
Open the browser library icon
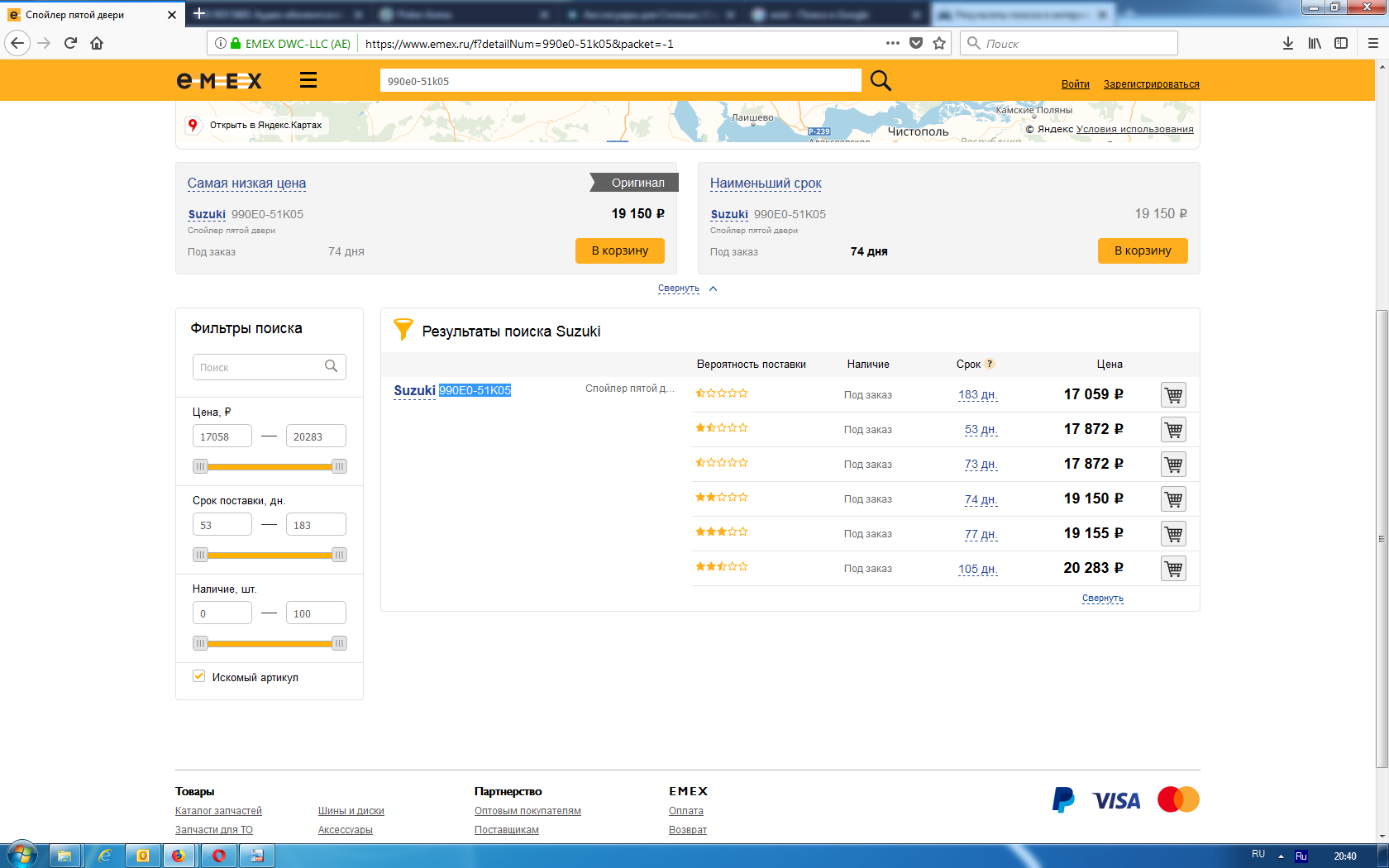1315,43
